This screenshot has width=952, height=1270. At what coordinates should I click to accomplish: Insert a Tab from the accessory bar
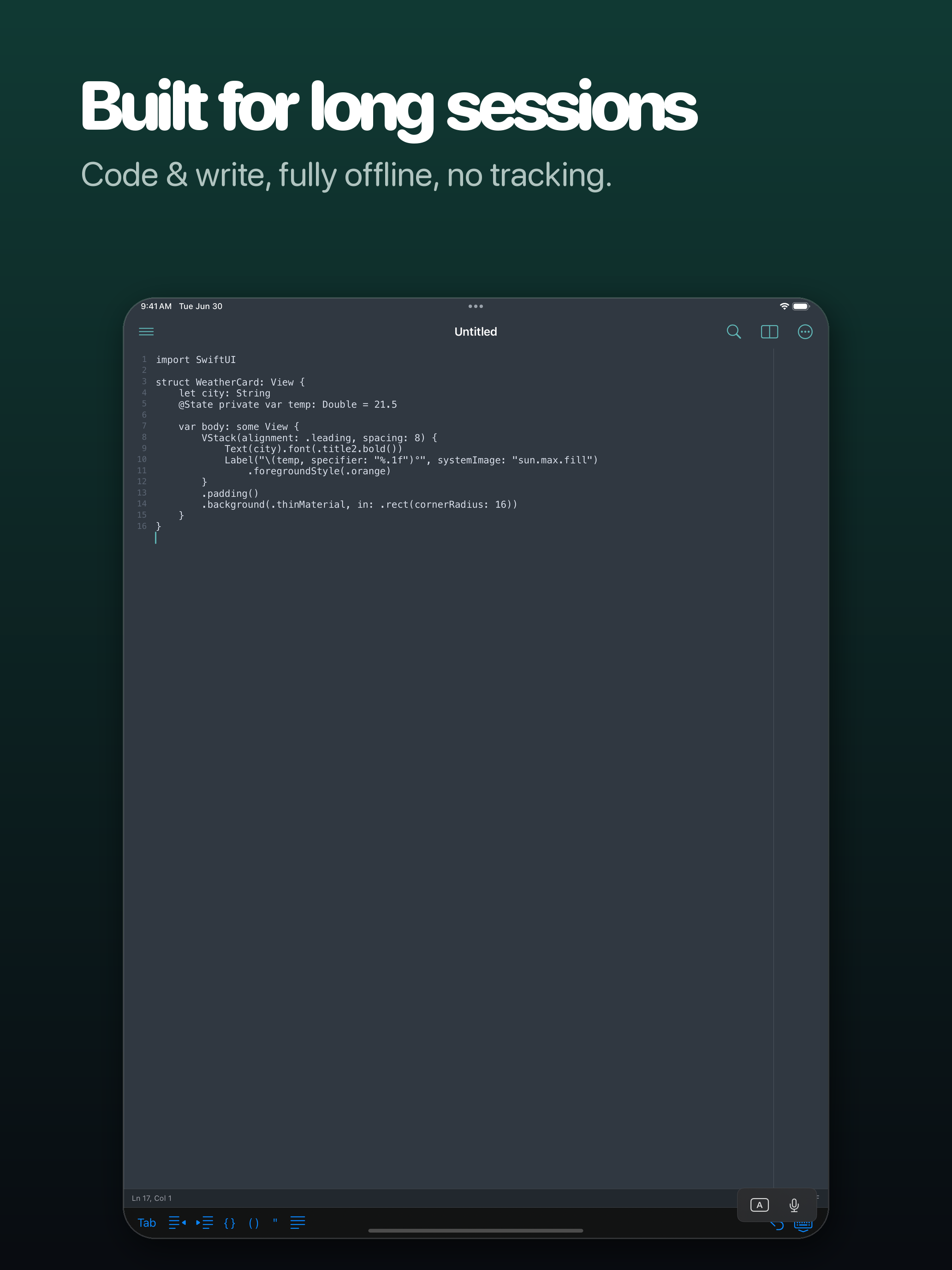(x=147, y=1222)
